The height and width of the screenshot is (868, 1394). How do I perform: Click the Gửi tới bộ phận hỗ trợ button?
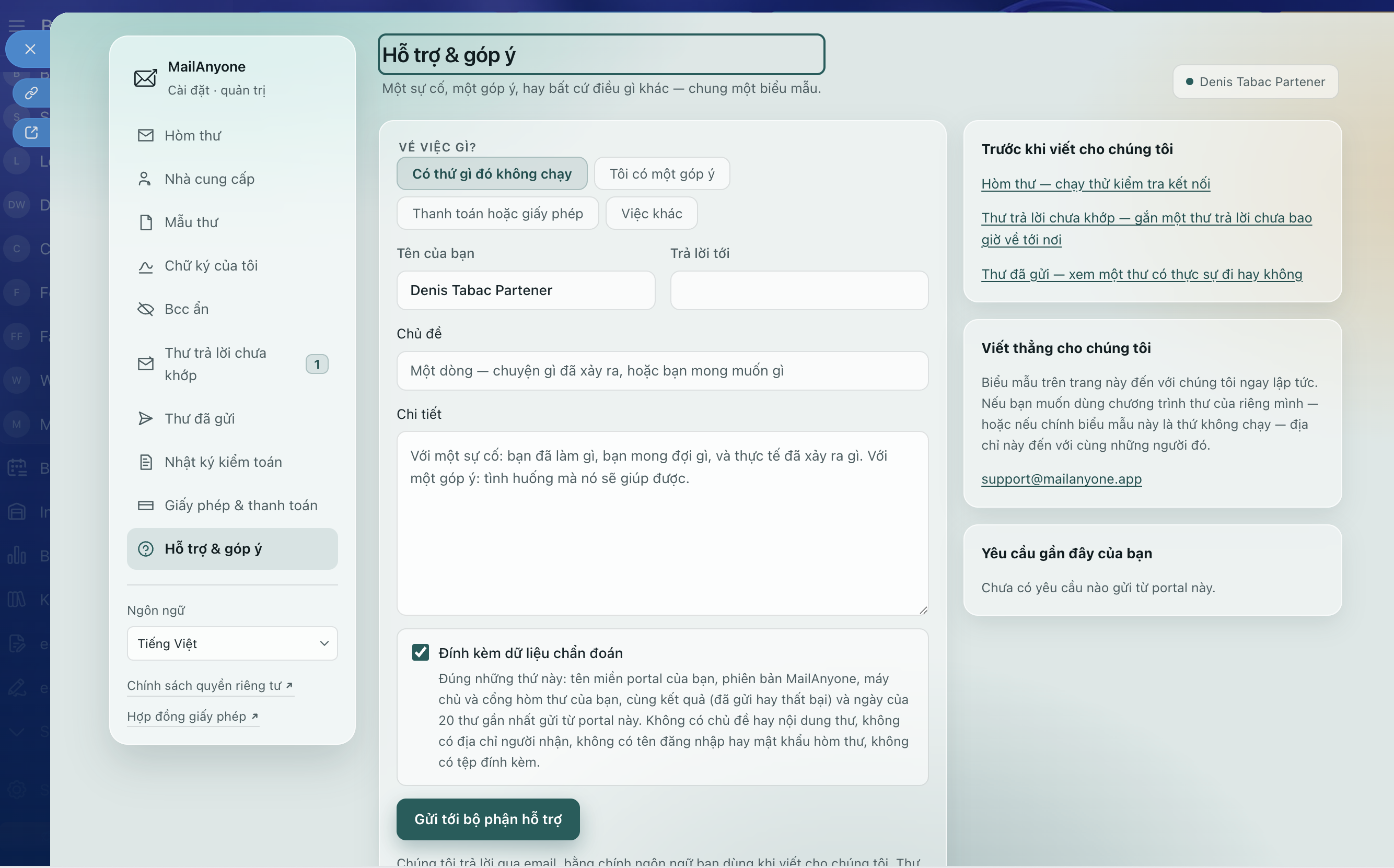coord(488,819)
